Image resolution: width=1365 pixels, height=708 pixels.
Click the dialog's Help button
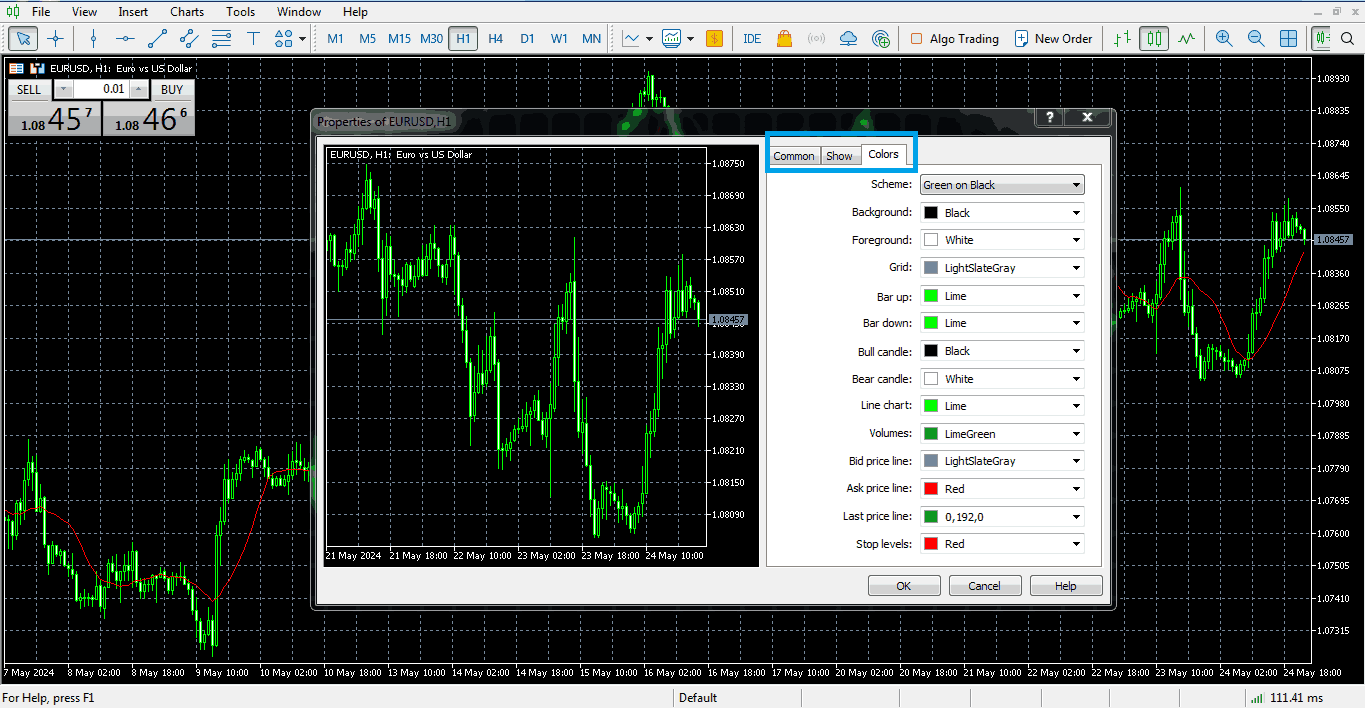click(x=1066, y=586)
